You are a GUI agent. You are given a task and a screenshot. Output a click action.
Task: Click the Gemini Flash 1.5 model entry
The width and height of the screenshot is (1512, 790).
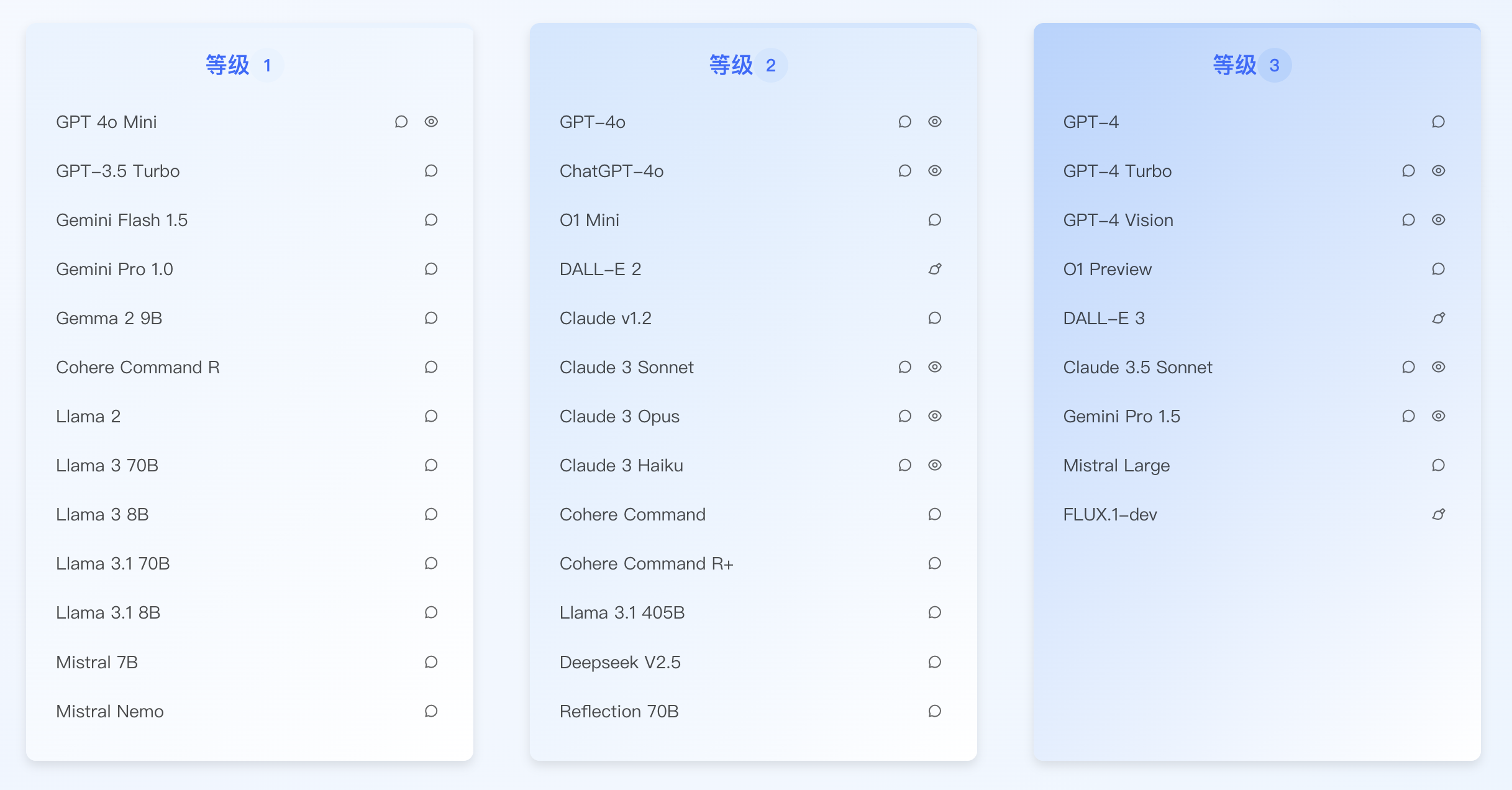tap(122, 220)
